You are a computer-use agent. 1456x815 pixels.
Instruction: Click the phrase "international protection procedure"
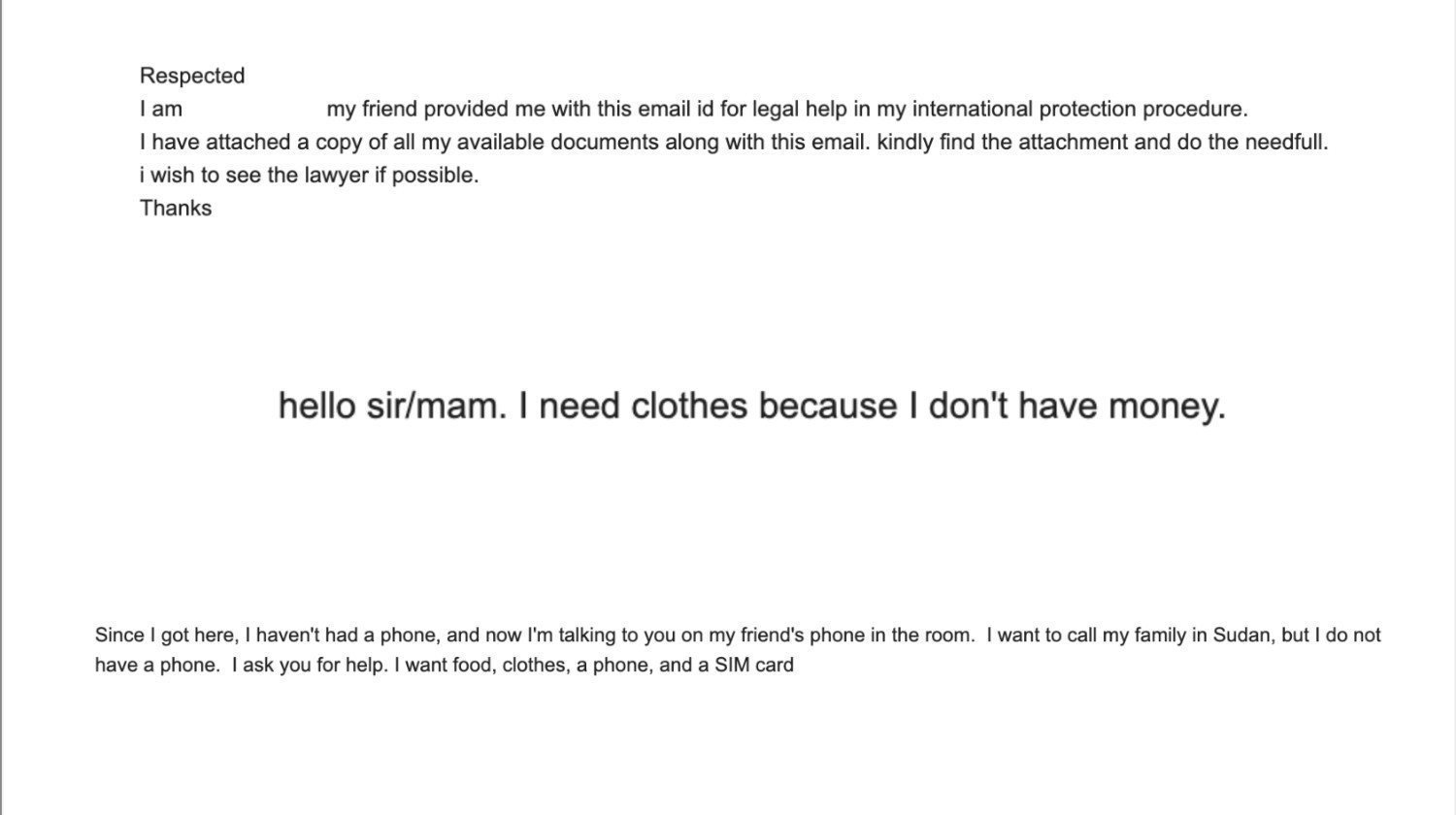(x=1078, y=109)
